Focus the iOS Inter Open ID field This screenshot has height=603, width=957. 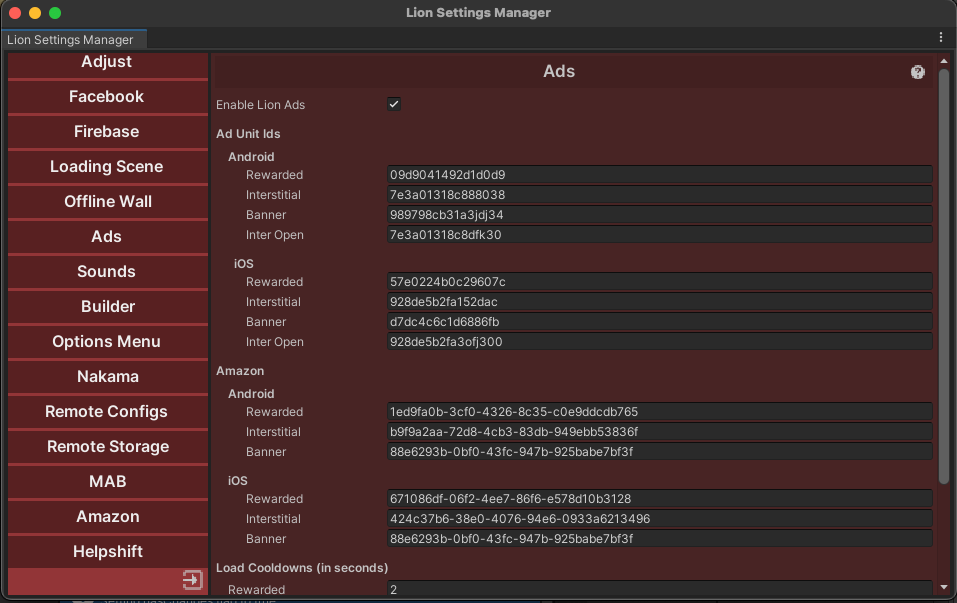(659, 342)
